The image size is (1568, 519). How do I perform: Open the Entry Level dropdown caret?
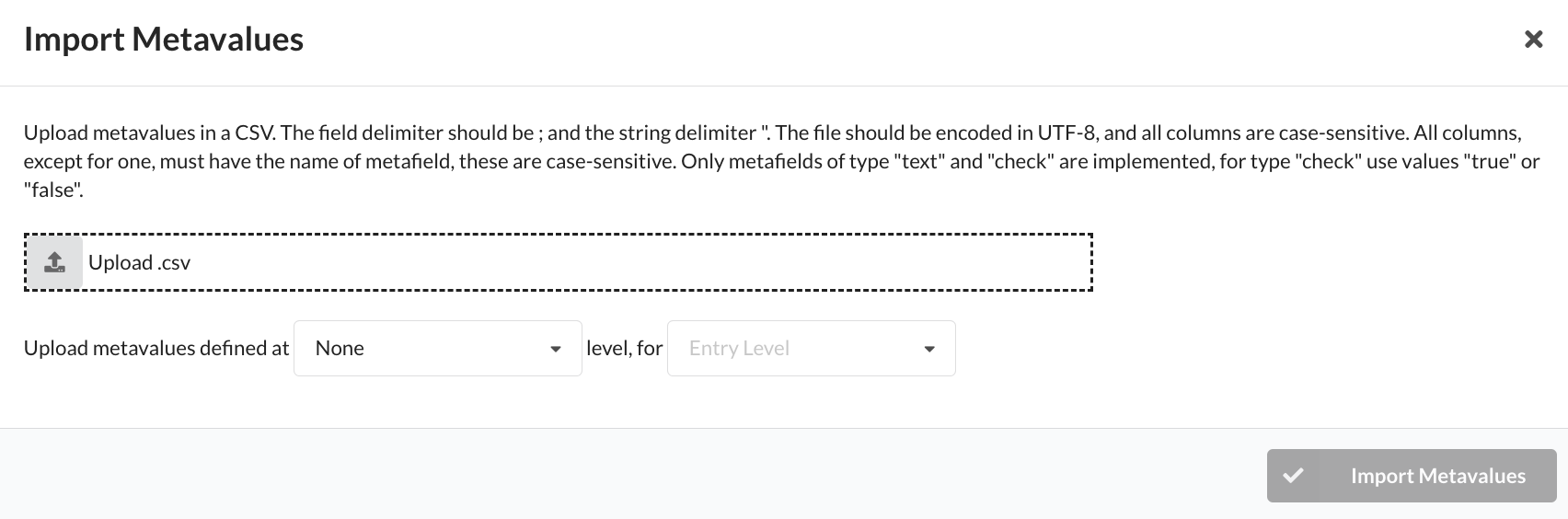[929, 349]
